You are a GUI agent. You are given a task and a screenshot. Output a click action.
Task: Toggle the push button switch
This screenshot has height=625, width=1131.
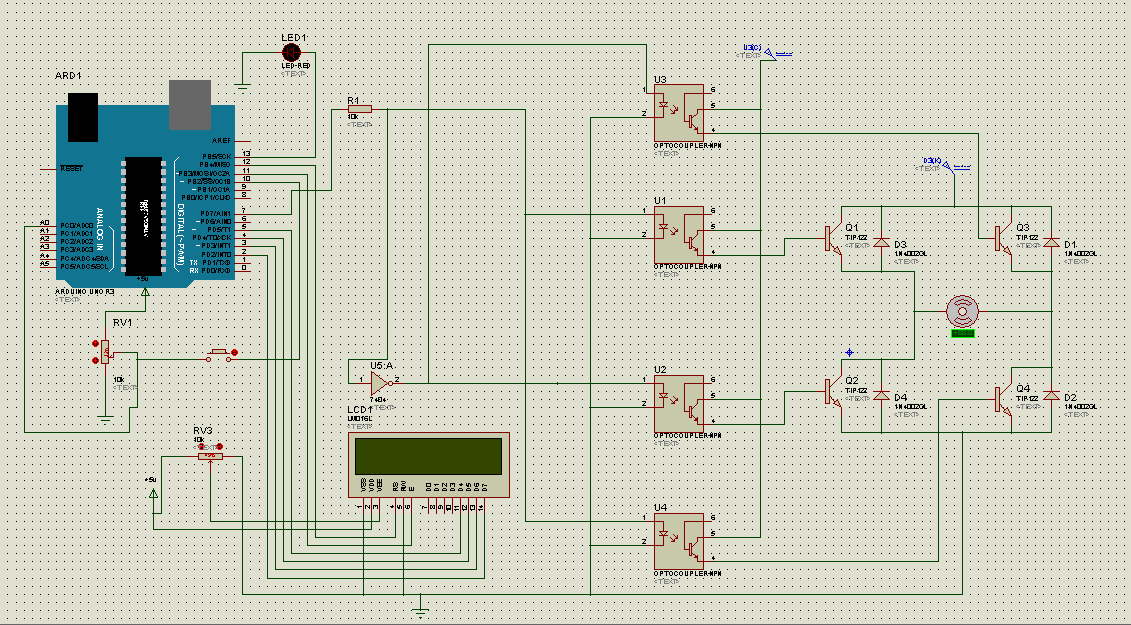click(x=221, y=356)
